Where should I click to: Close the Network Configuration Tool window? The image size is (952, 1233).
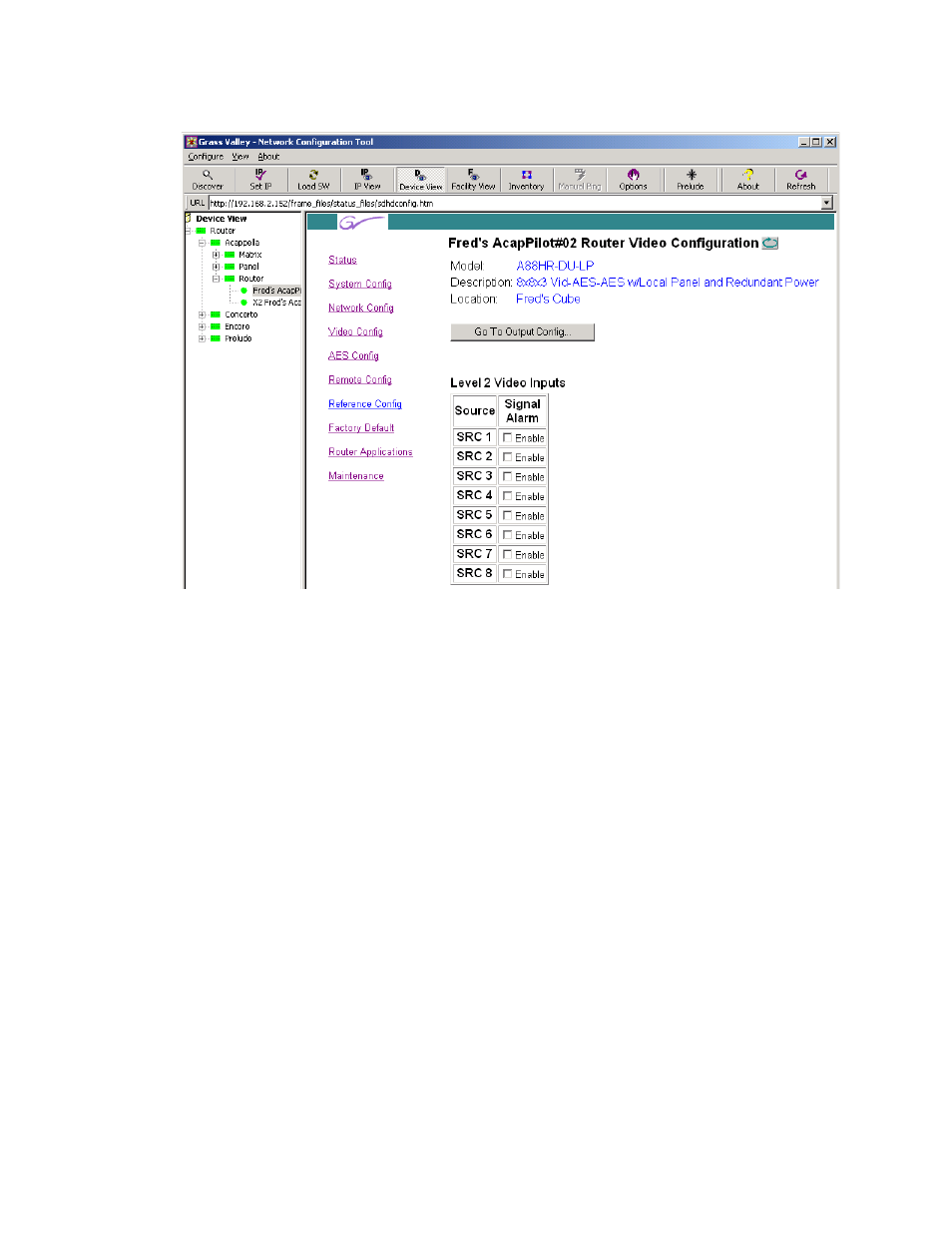click(x=829, y=142)
